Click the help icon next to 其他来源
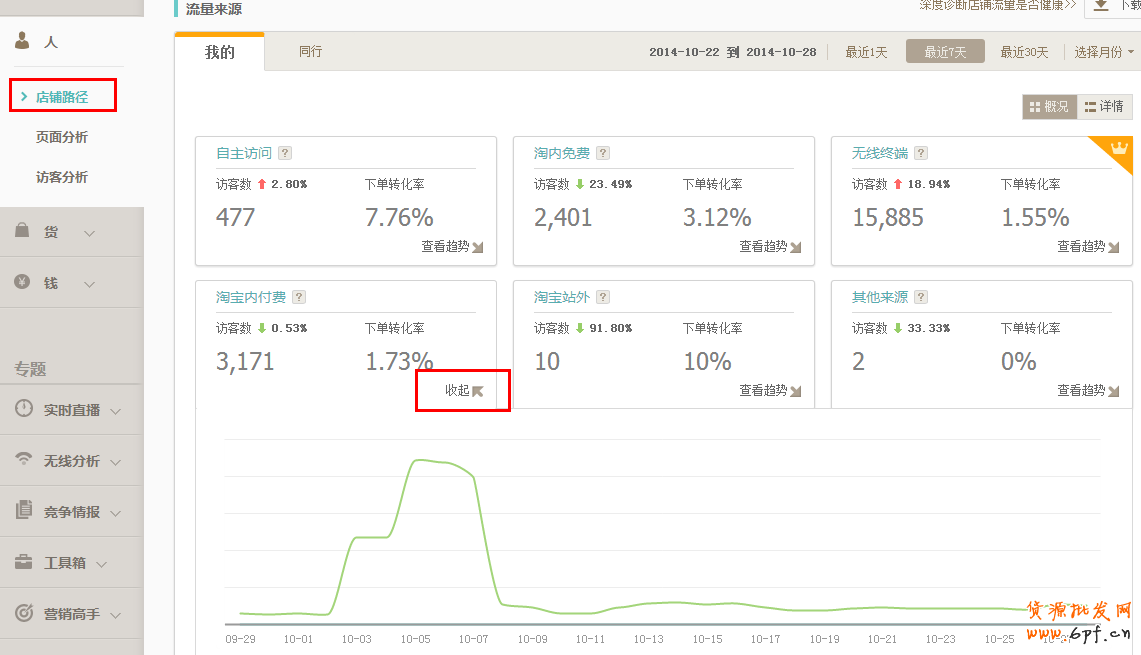1141x655 pixels. click(921, 297)
